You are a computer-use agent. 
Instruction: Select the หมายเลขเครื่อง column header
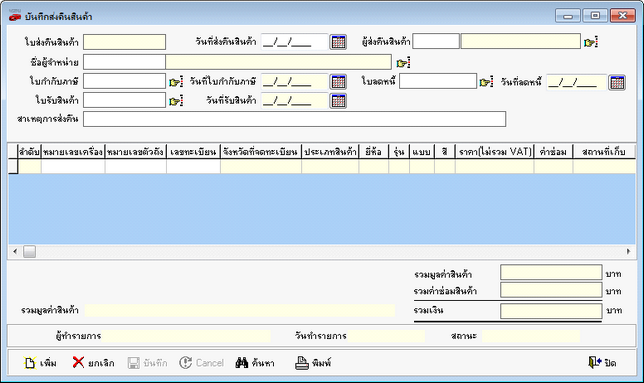(73, 152)
